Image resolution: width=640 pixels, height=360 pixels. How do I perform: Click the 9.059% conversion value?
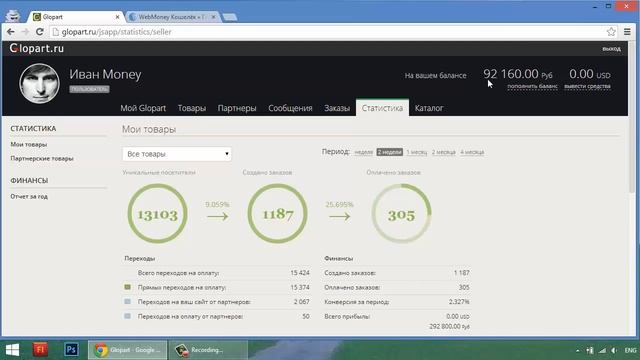coord(217,204)
